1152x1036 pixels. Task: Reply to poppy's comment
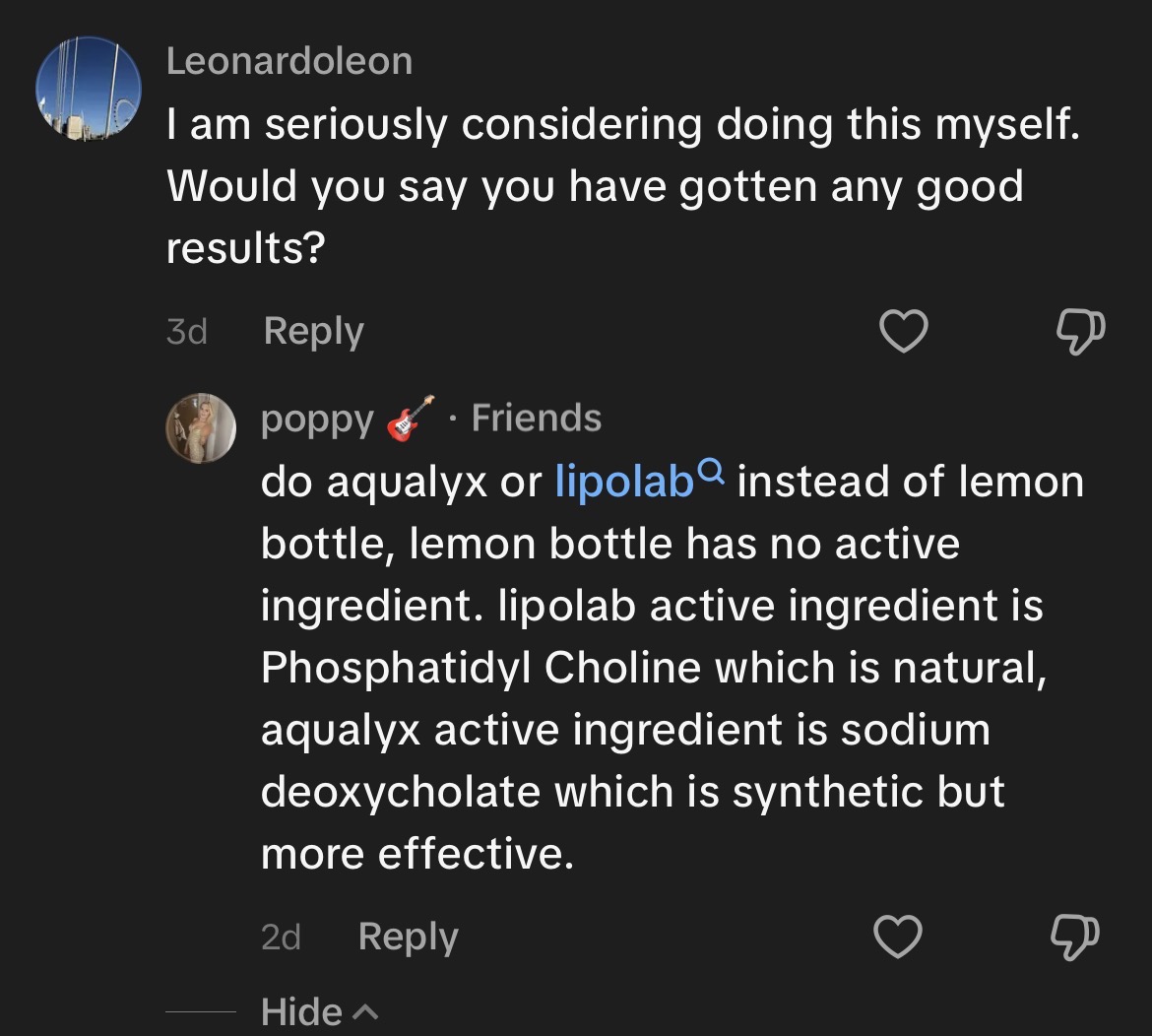pyautogui.click(x=408, y=937)
